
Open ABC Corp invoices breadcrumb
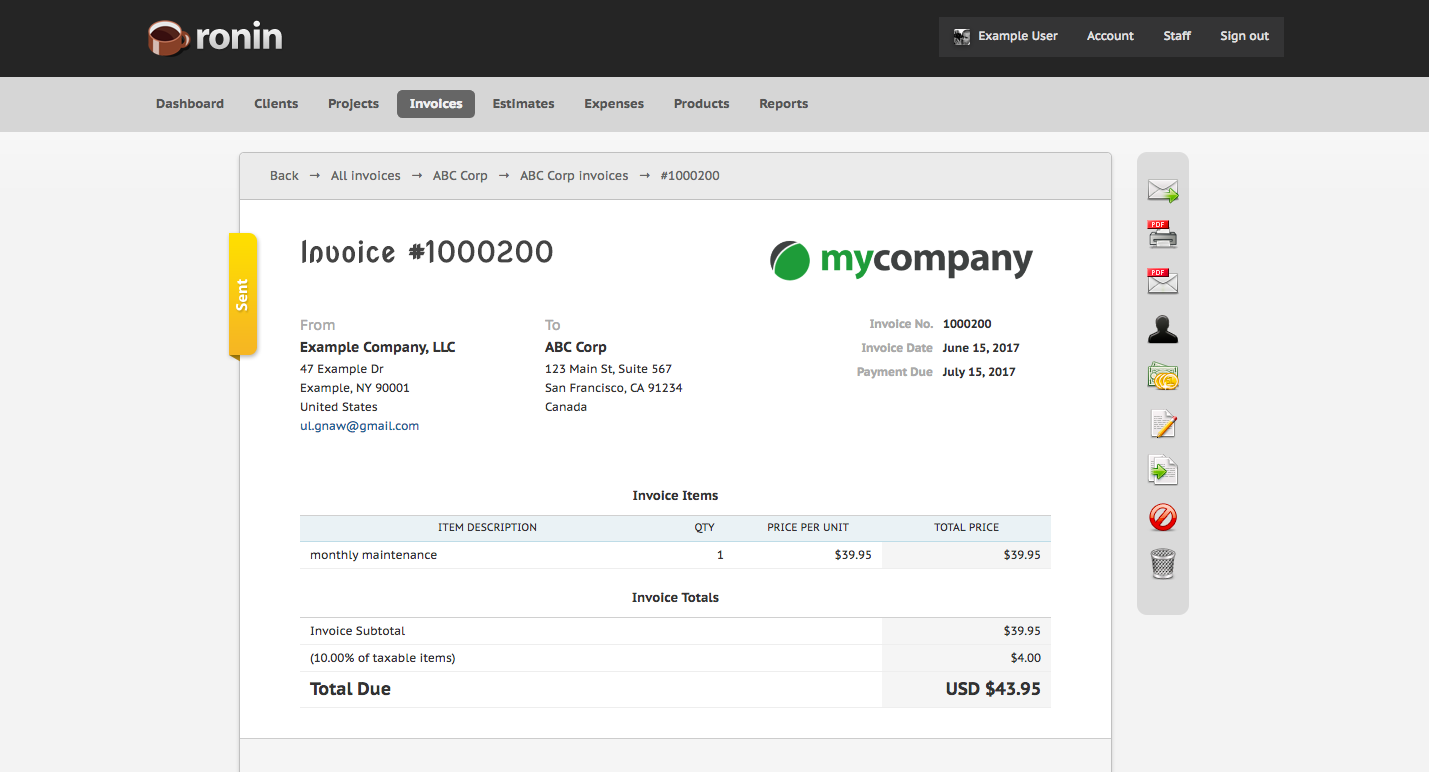point(574,176)
